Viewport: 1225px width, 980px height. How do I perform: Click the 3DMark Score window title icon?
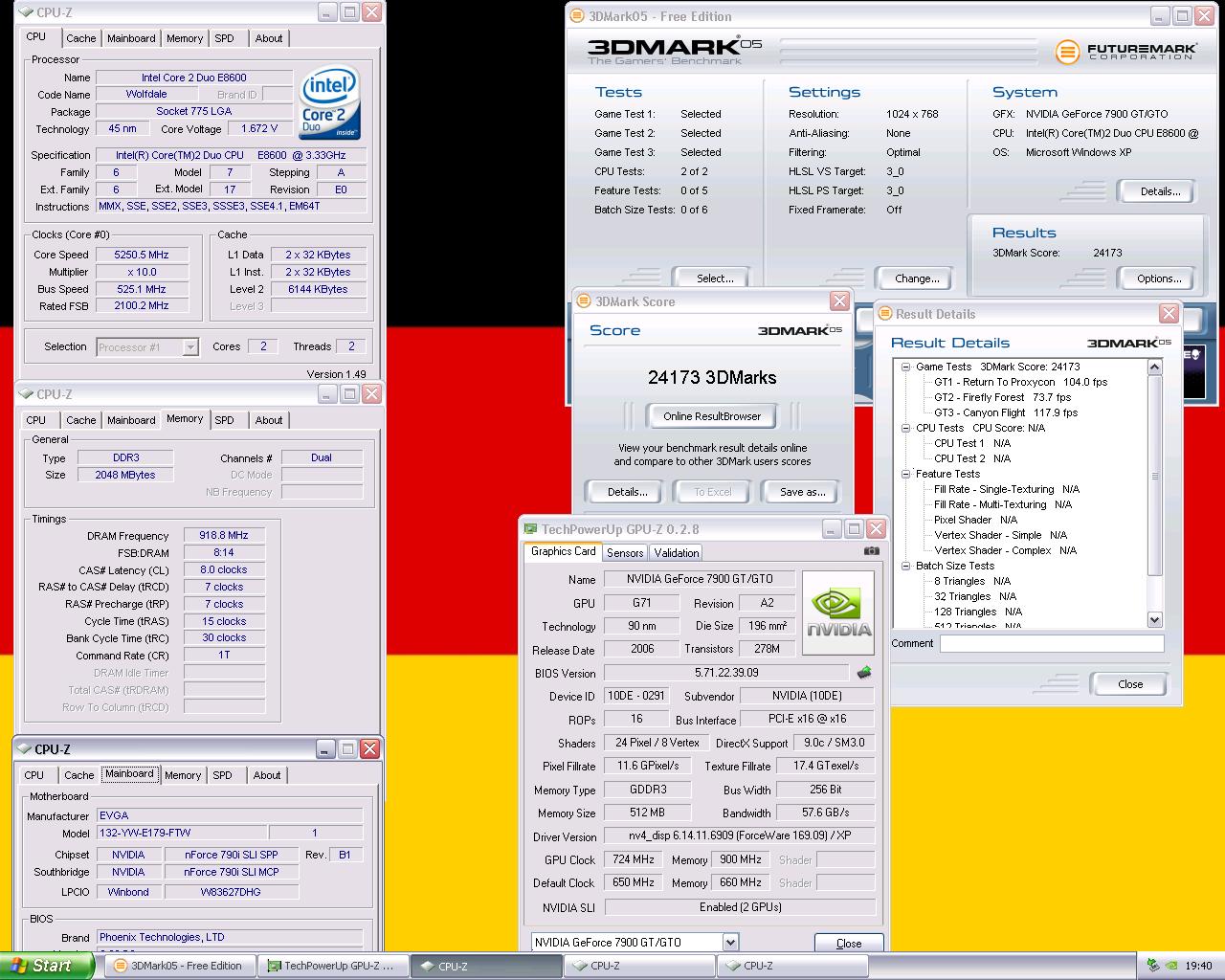click(584, 301)
